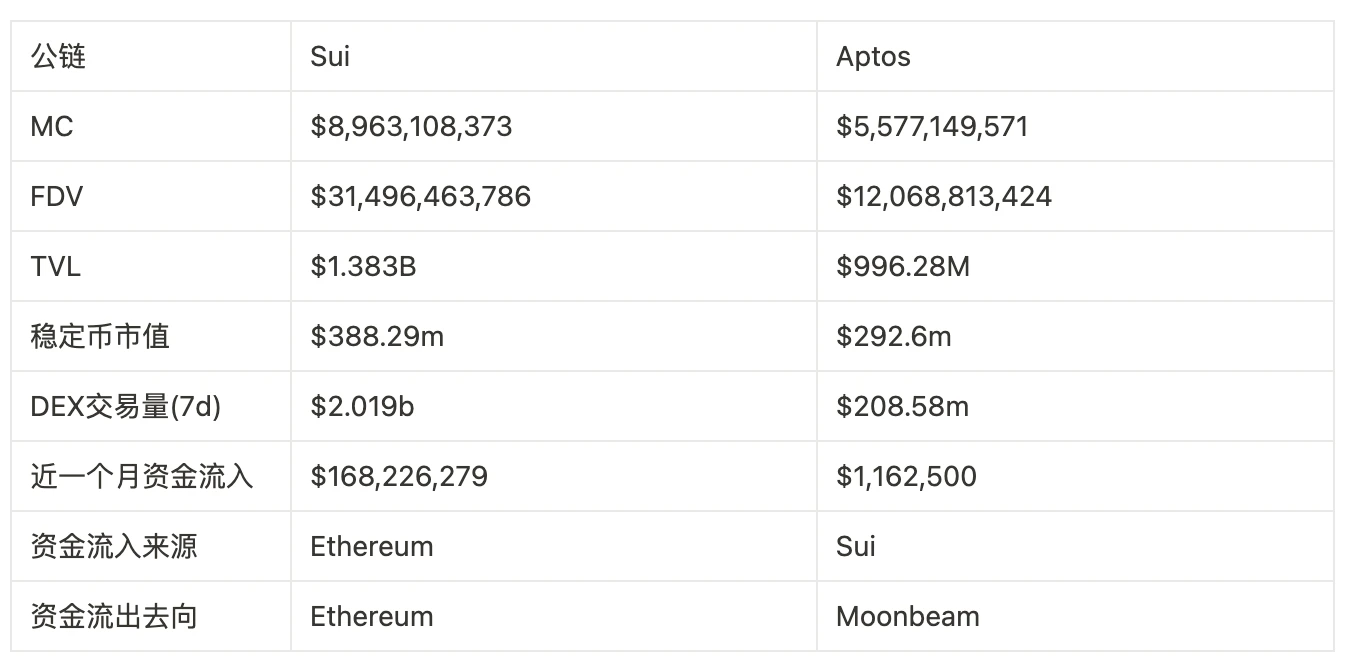
Task: Click Aptos TVL value $996.28M
Action: pos(903,267)
